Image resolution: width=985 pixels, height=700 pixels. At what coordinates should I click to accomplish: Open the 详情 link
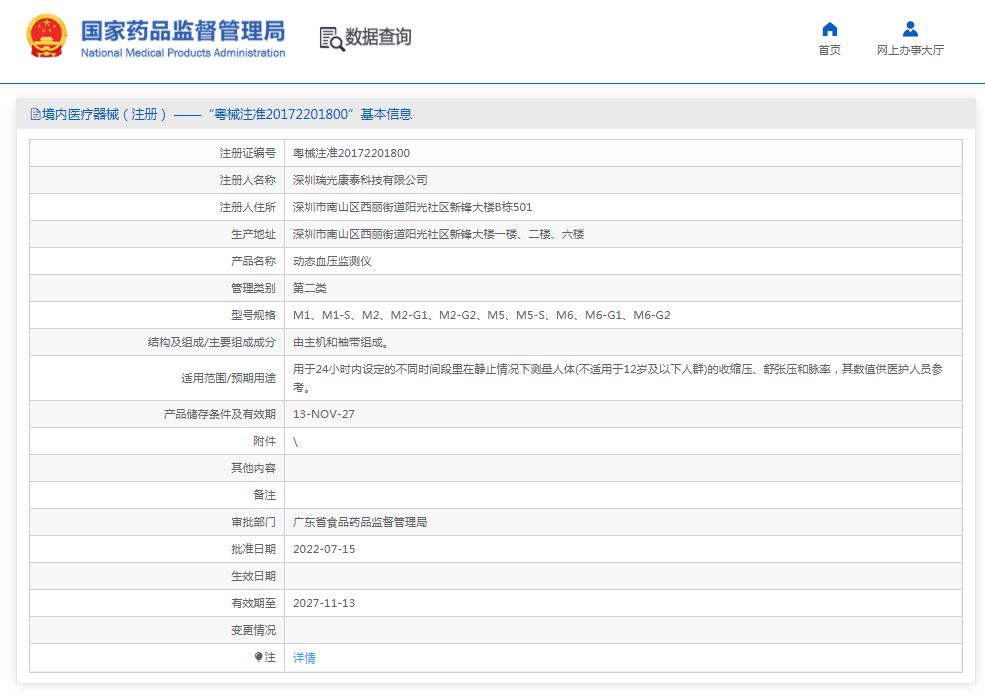click(304, 658)
